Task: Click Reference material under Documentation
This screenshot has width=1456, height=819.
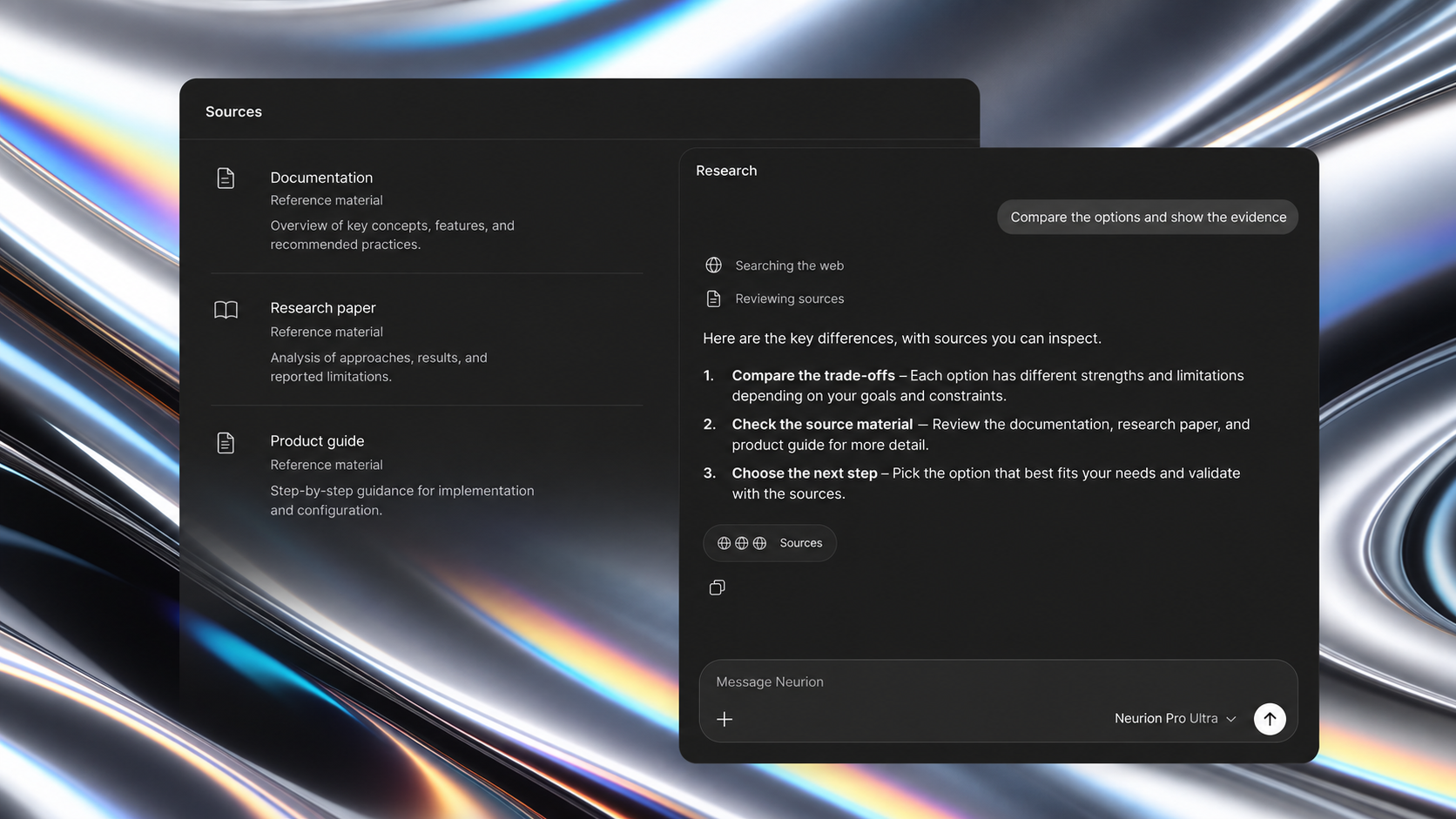Action: (327, 200)
